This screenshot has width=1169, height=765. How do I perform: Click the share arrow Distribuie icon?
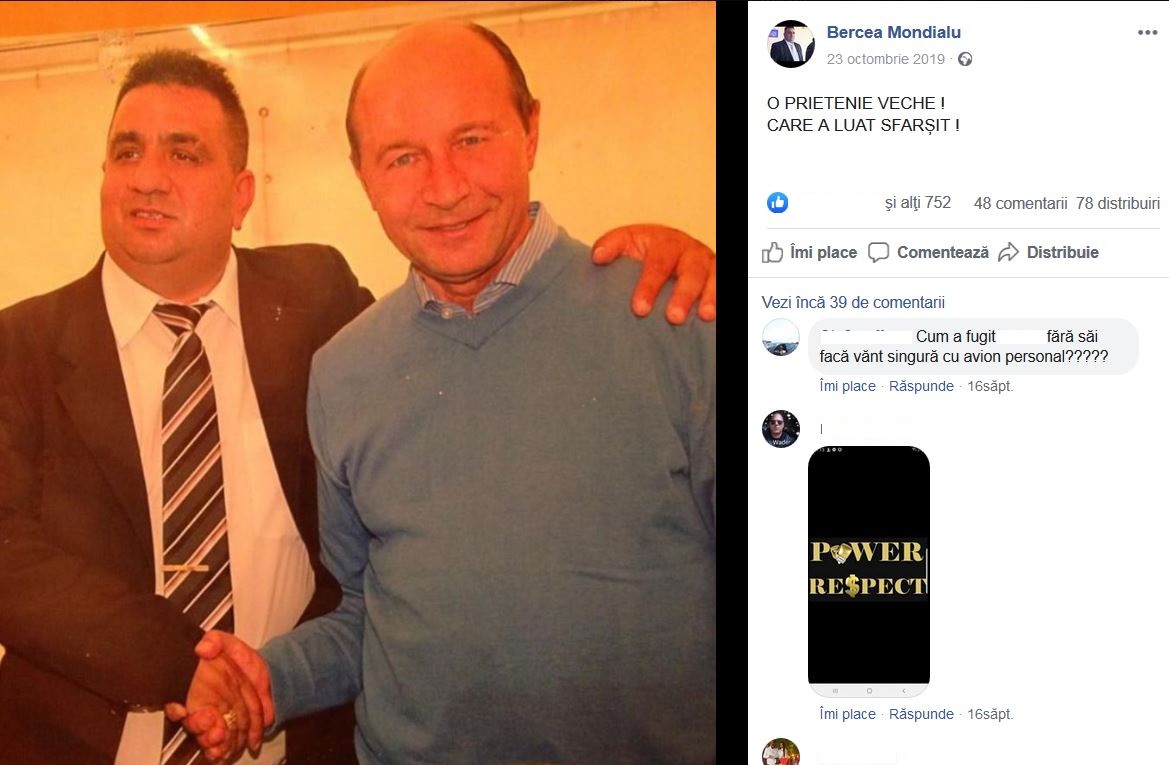tap(1008, 252)
